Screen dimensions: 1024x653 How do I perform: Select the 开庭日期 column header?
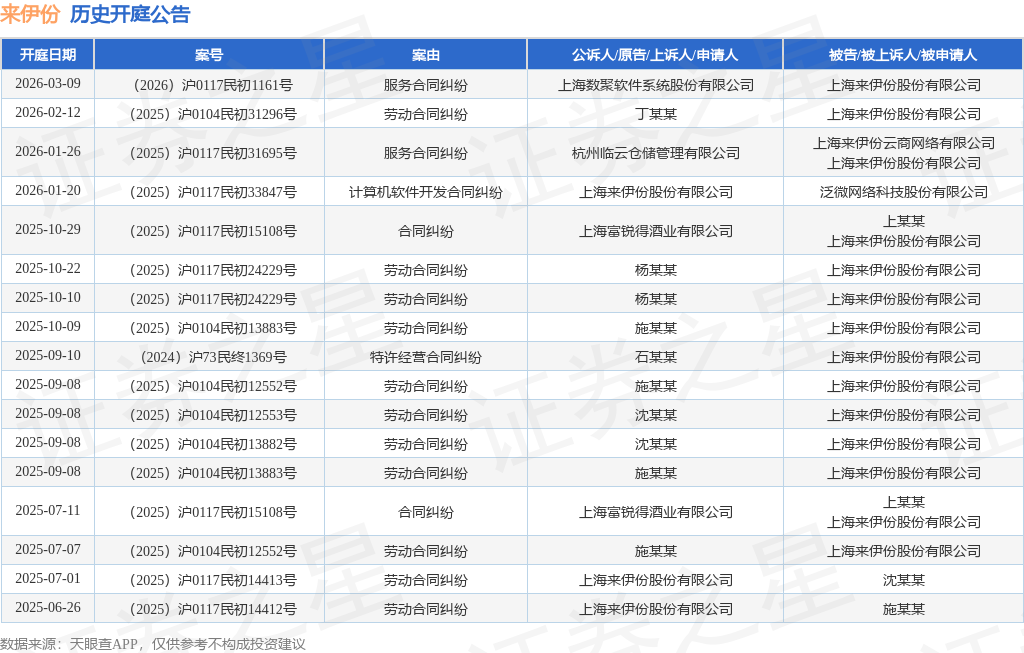[x=48, y=55]
